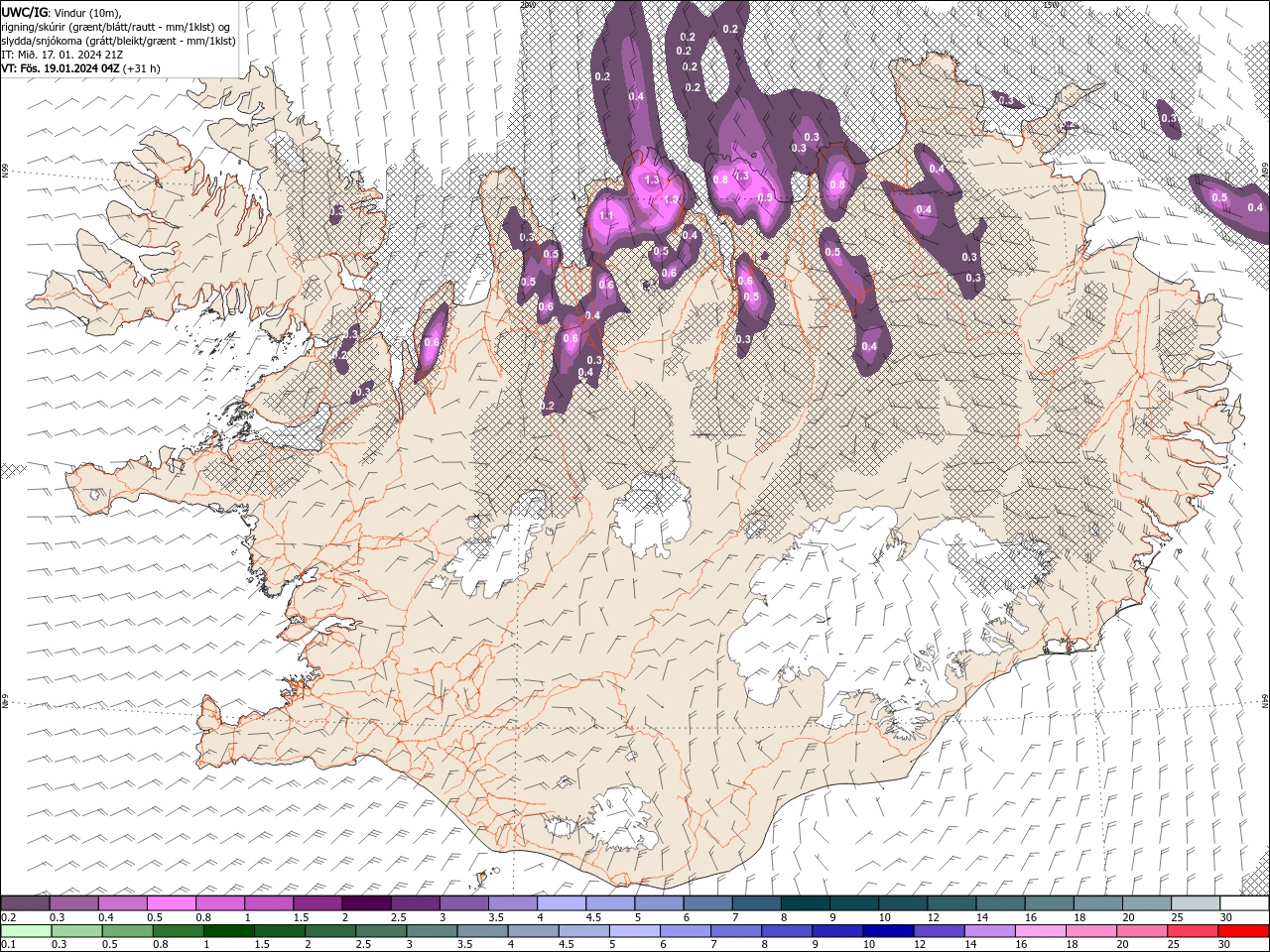Screen dimensions: 1270x952
Task: Select the 25 coral-red swatch in lower legend
Action: tap(1192, 931)
